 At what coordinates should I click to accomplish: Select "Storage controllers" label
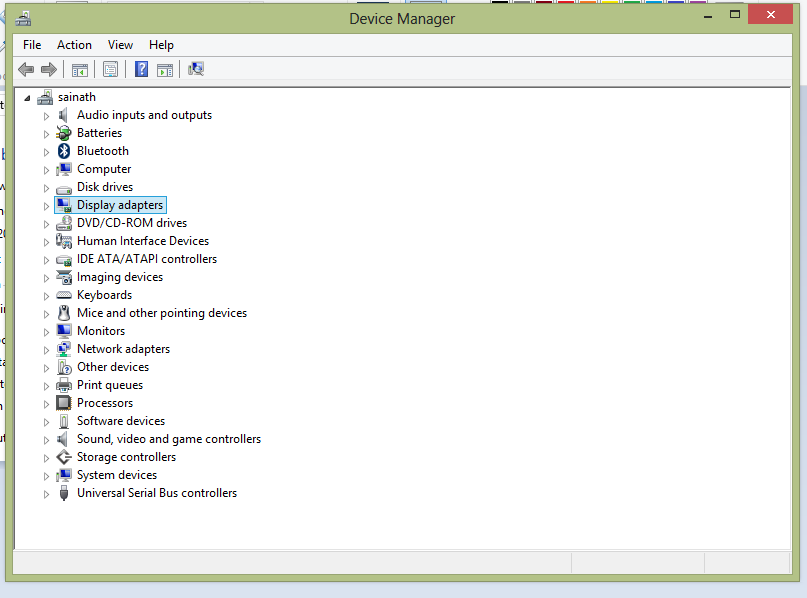coord(126,457)
